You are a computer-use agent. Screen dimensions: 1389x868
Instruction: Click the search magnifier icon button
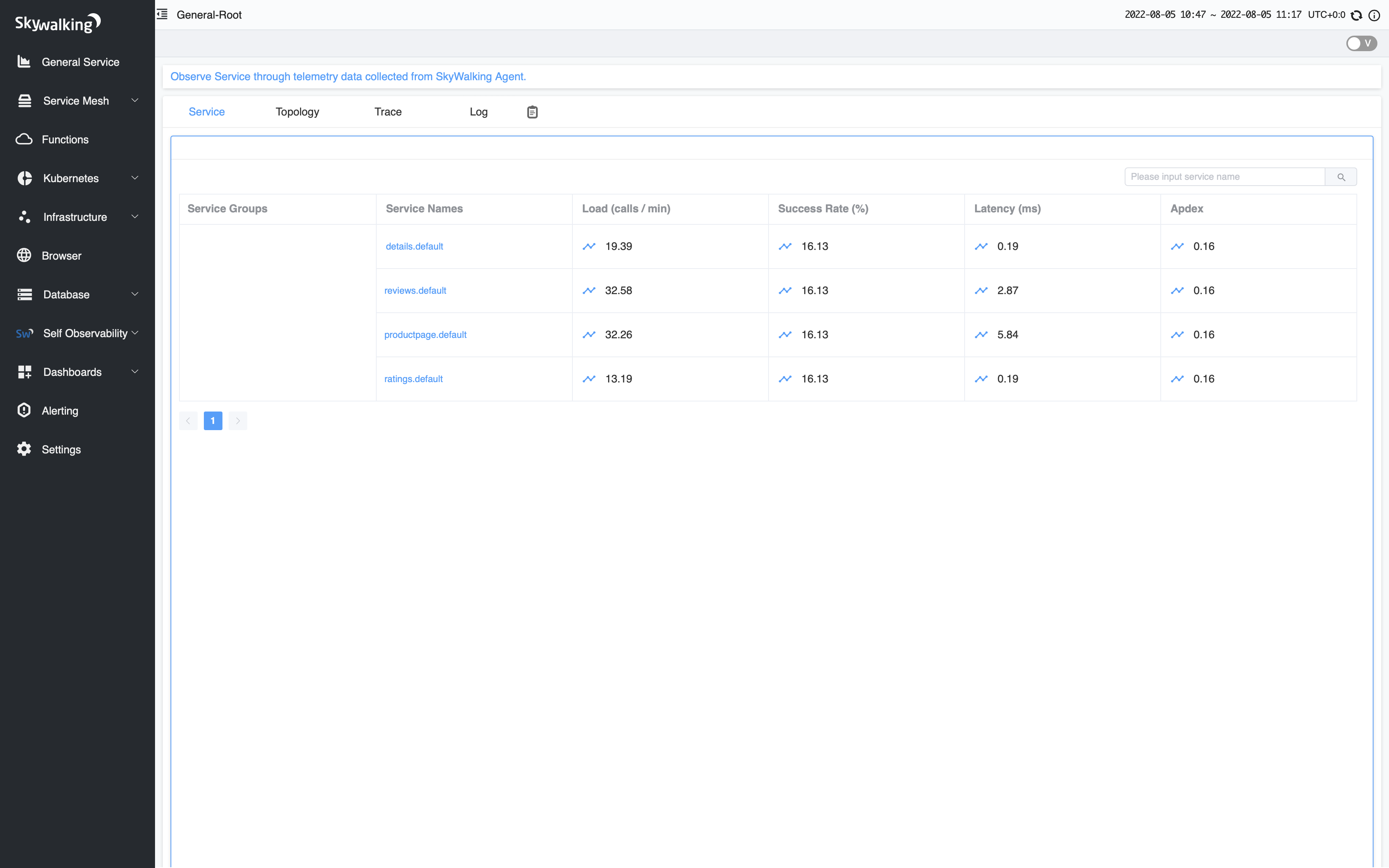pos(1341,177)
